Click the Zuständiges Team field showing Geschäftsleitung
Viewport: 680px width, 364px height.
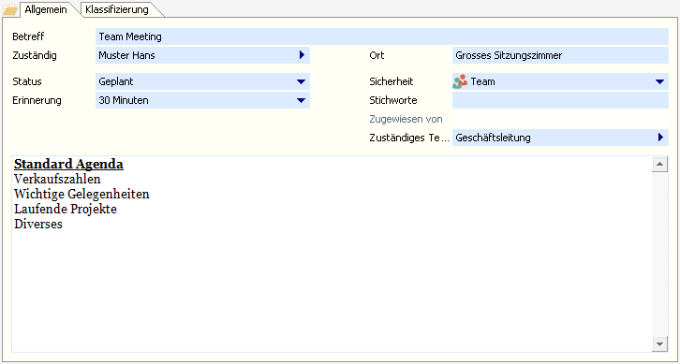coord(560,138)
